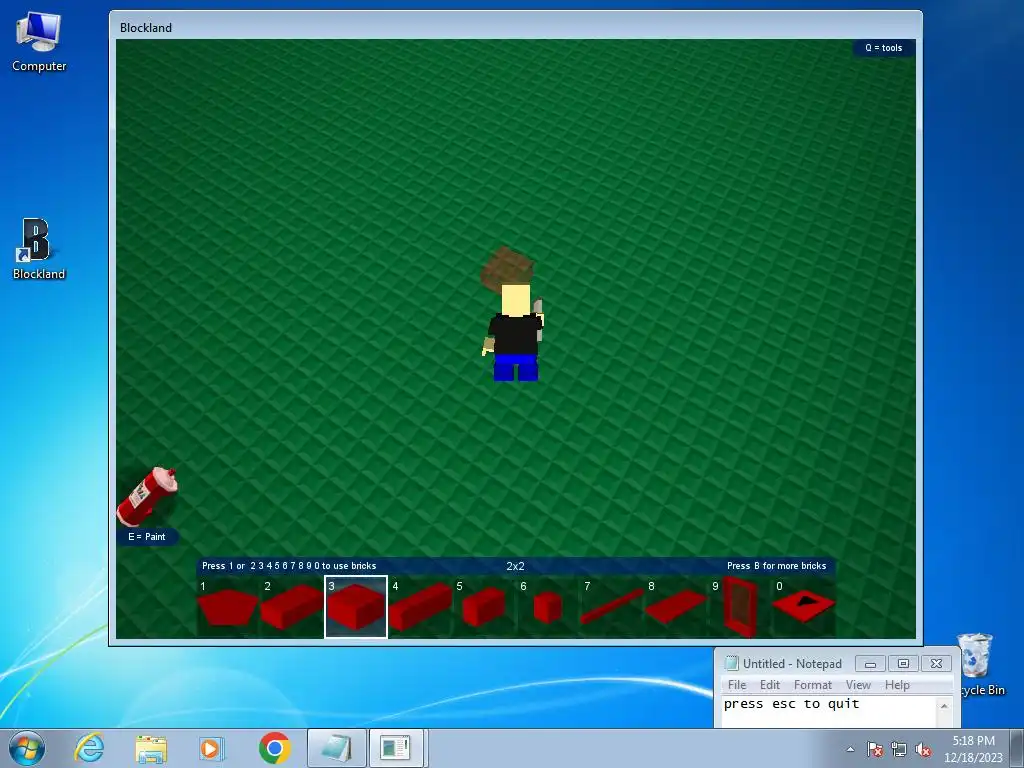Open Notepad Format menu

coord(812,684)
